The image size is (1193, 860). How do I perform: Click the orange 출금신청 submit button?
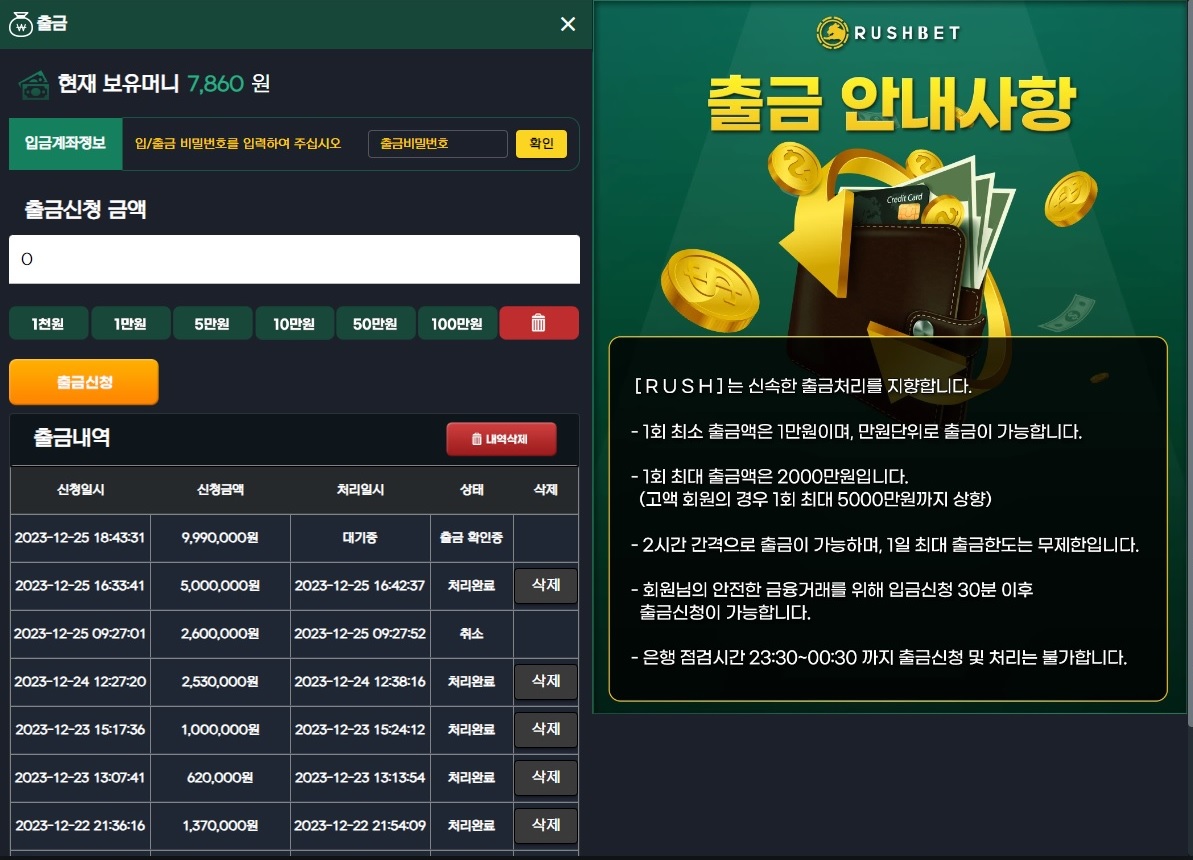tap(84, 382)
